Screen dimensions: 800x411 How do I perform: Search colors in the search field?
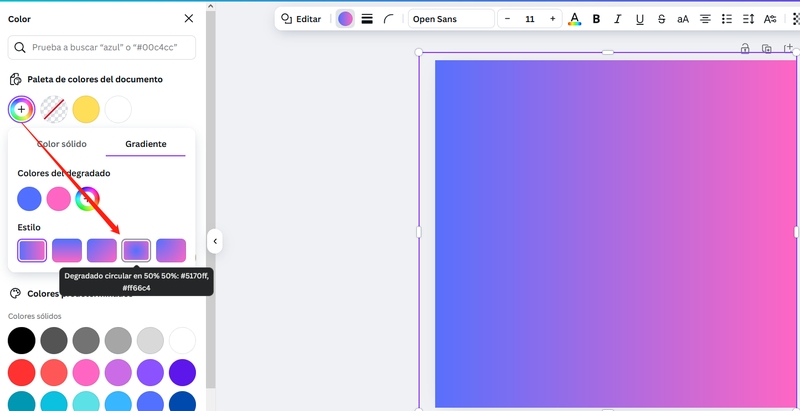click(102, 47)
